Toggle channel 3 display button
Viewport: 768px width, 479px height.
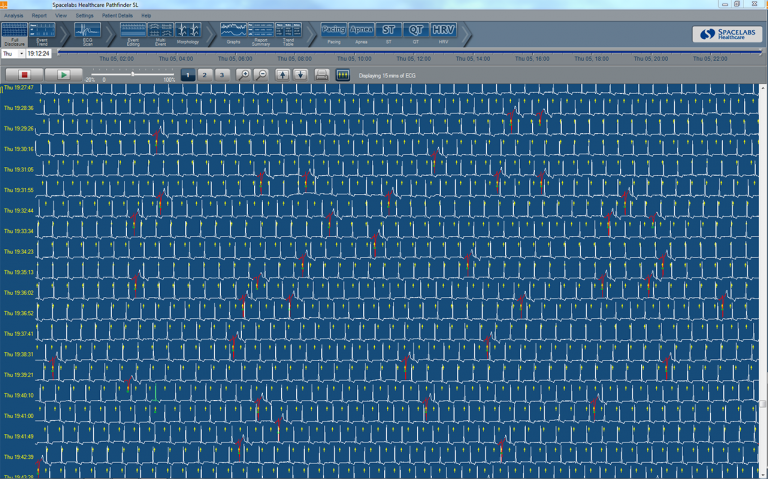[x=222, y=75]
